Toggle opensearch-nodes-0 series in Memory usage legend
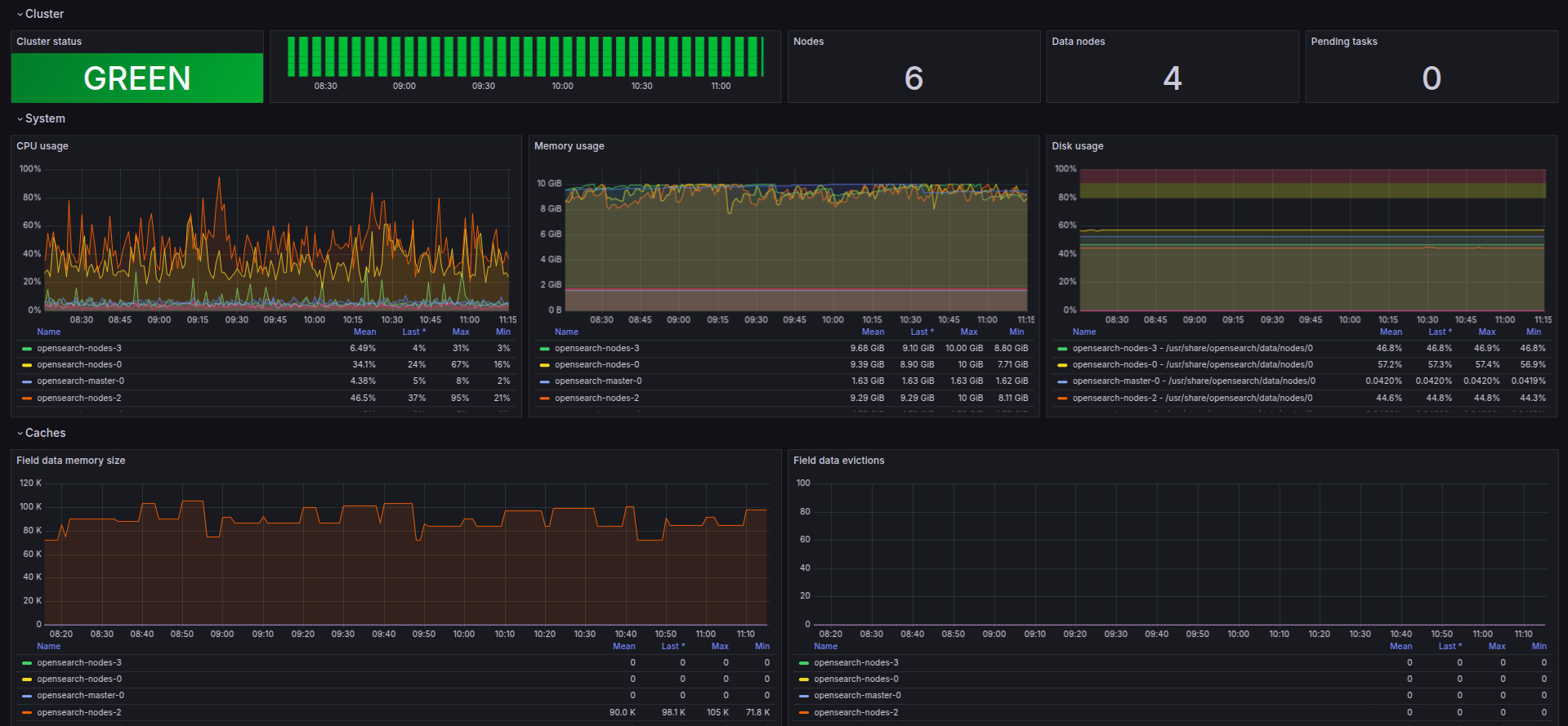This screenshot has height=726, width=1568. tap(596, 365)
